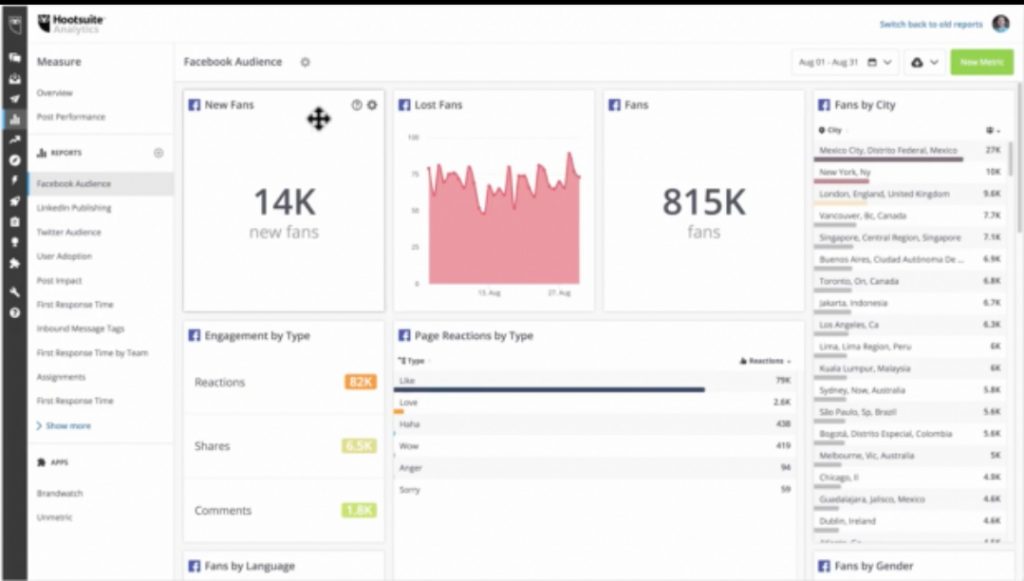Open the Brandwatch app link

tap(59, 493)
